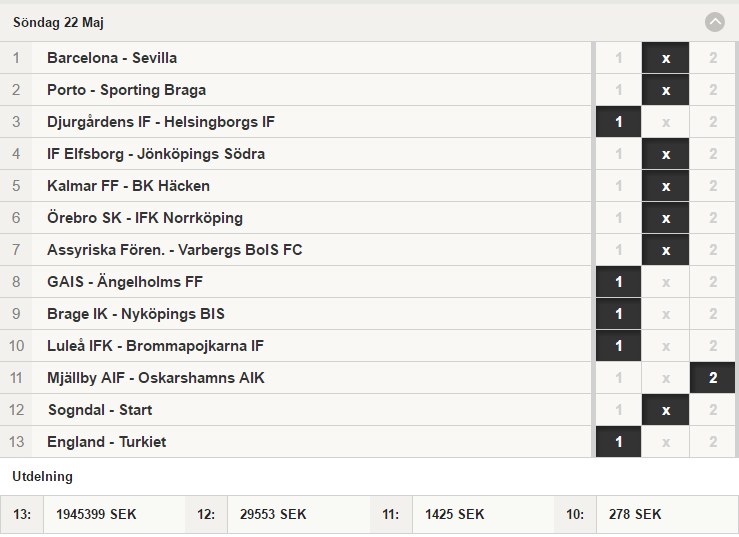Select 1 for England - Turkiet
Screen dimensions: 739x537
[618, 442]
